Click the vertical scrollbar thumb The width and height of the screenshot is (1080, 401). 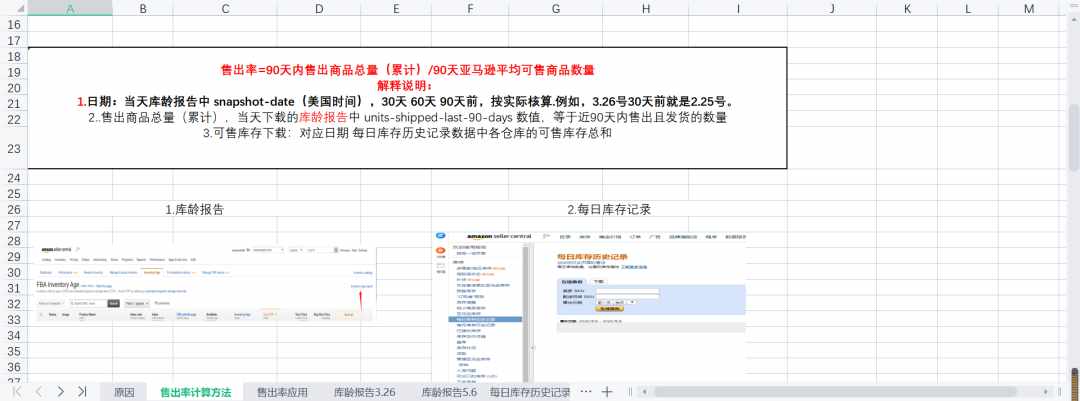pyautogui.click(x=1074, y=138)
